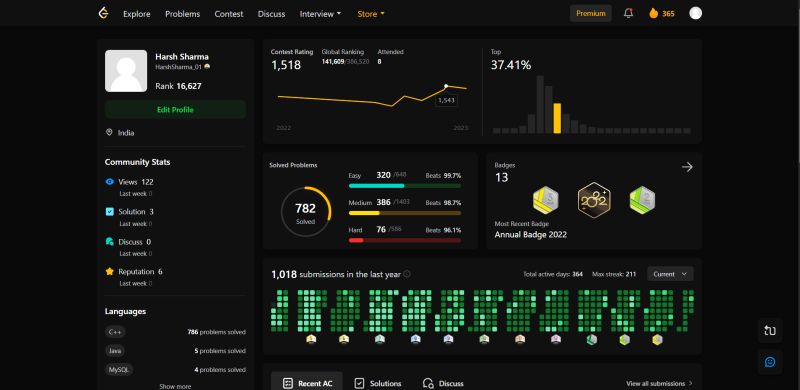Screen dimensions: 800x390
Task: Open the feedback smiley icon
Action: click(770, 362)
